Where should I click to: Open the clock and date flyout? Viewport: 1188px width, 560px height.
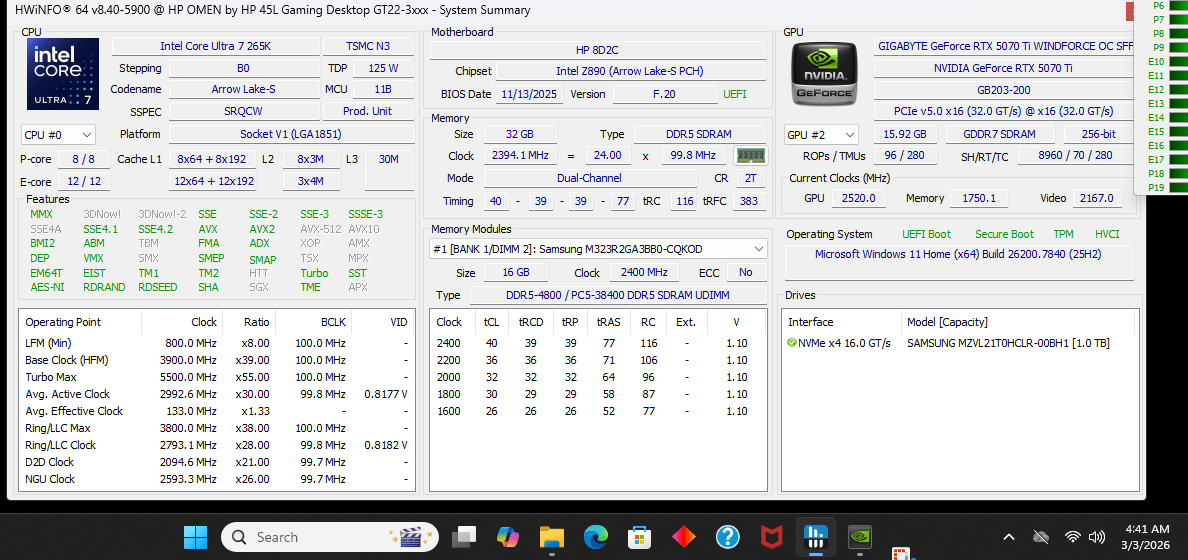(x=1147, y=537)
